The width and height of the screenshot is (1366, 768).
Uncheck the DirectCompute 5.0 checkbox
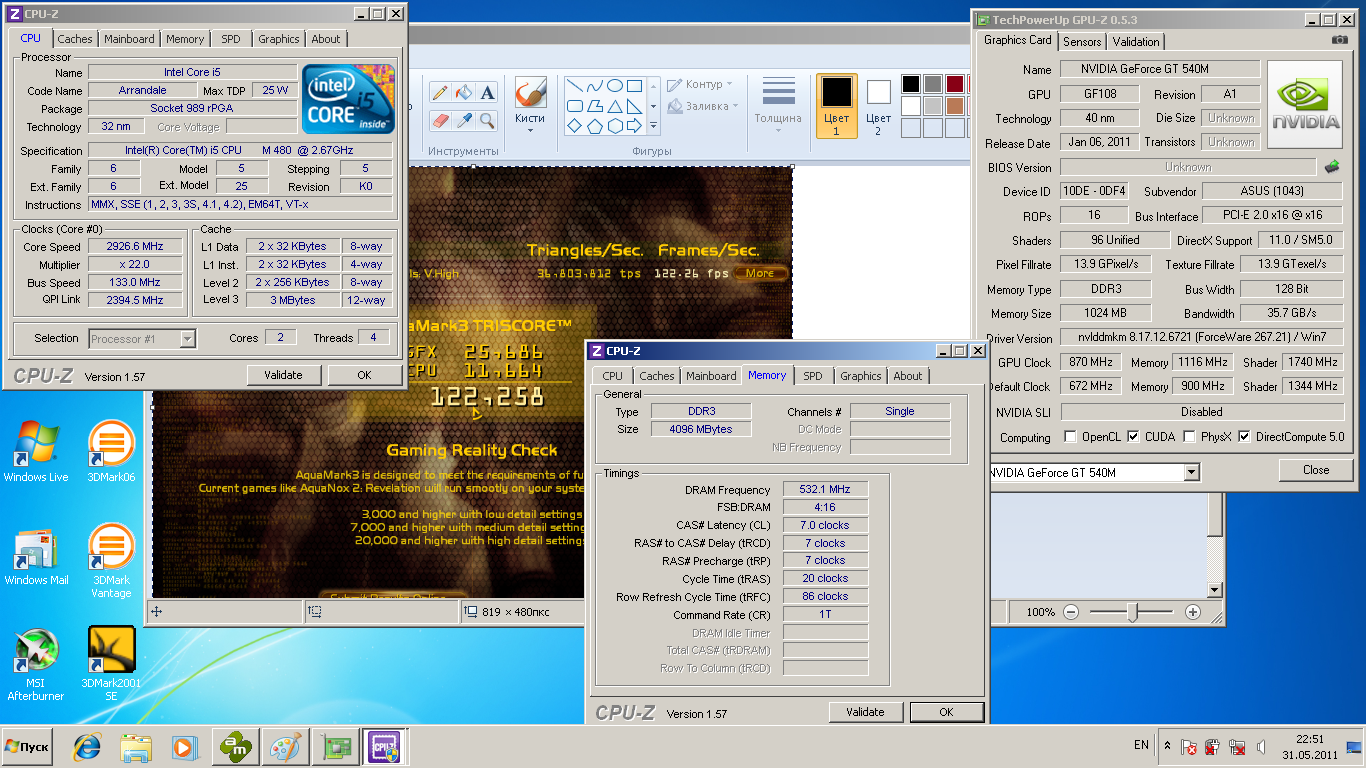(x=1244, y=437)
